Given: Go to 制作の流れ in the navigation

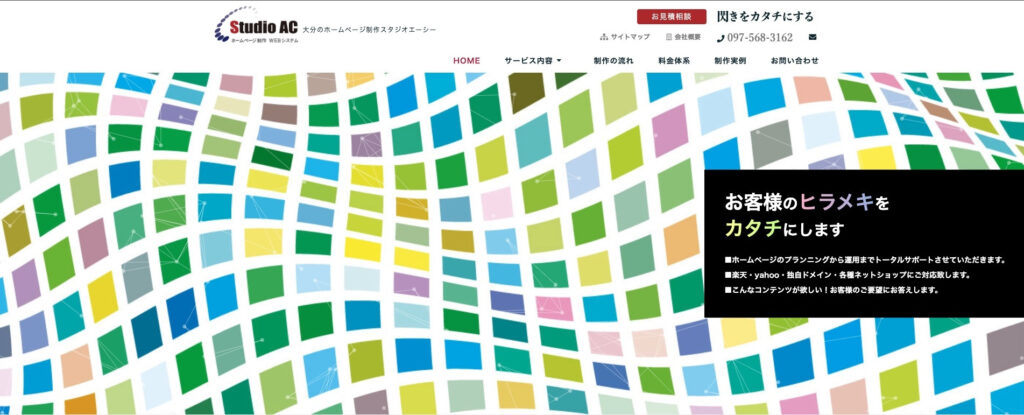Looking at the screenshot, I should (x=613, y=61).
